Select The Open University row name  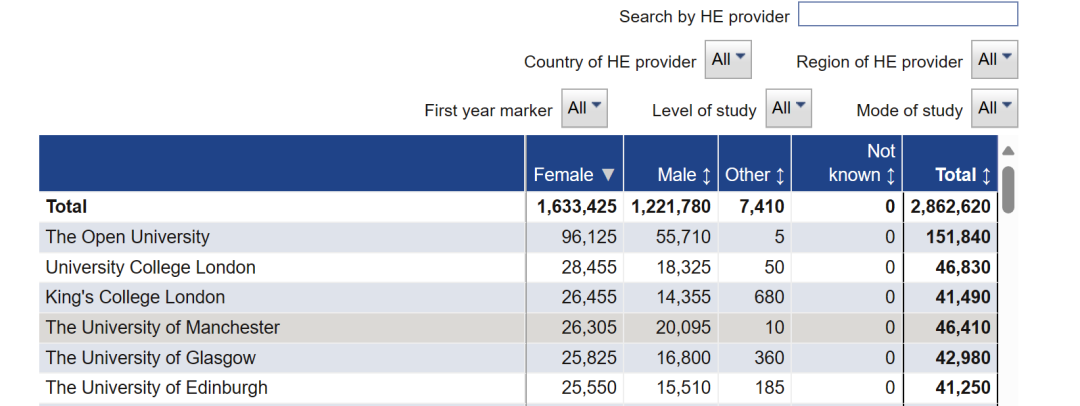[x=127, y=237]
